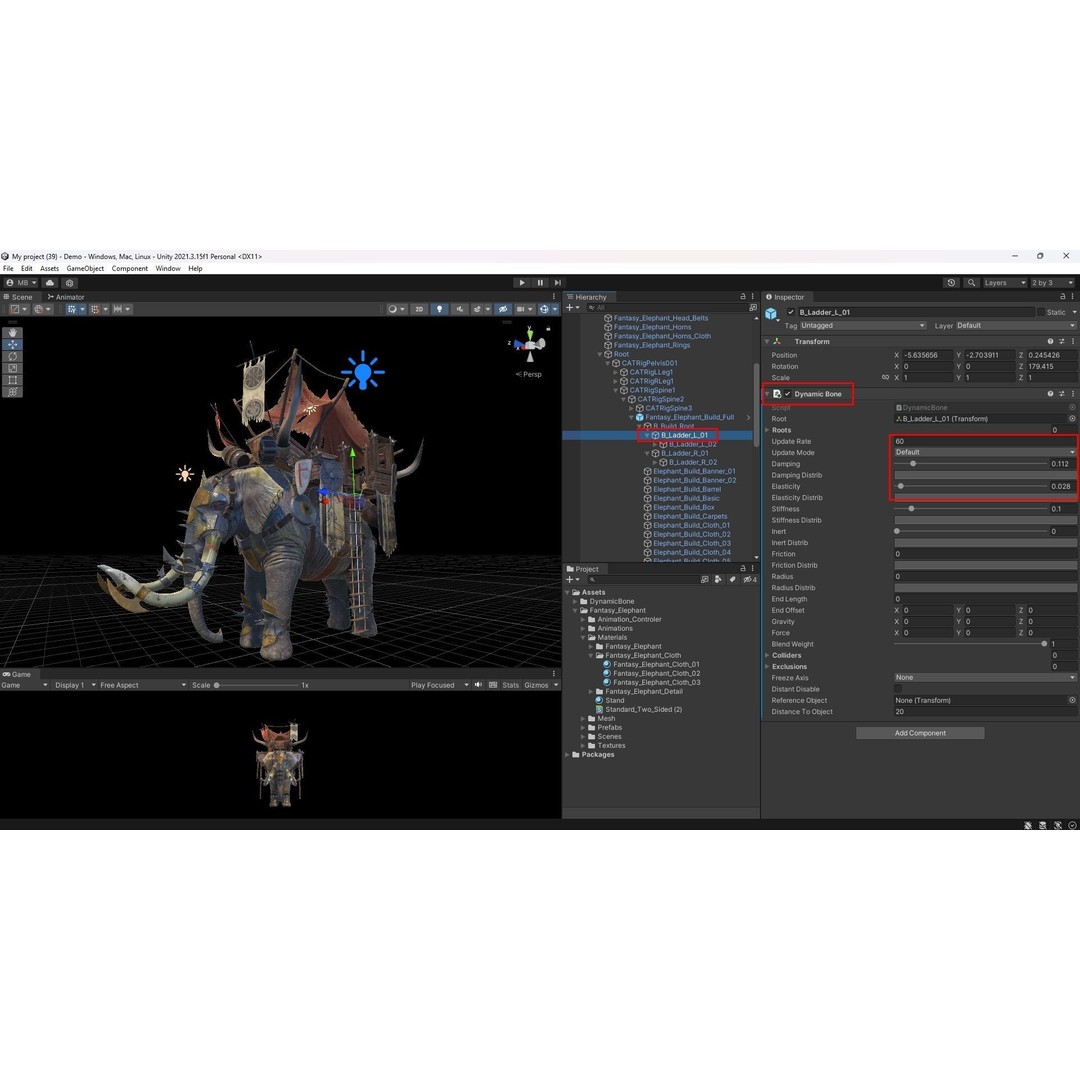Screen dimensions: 1080x1080
Task: Mute audio in Game view
Action: pos(478,685)
